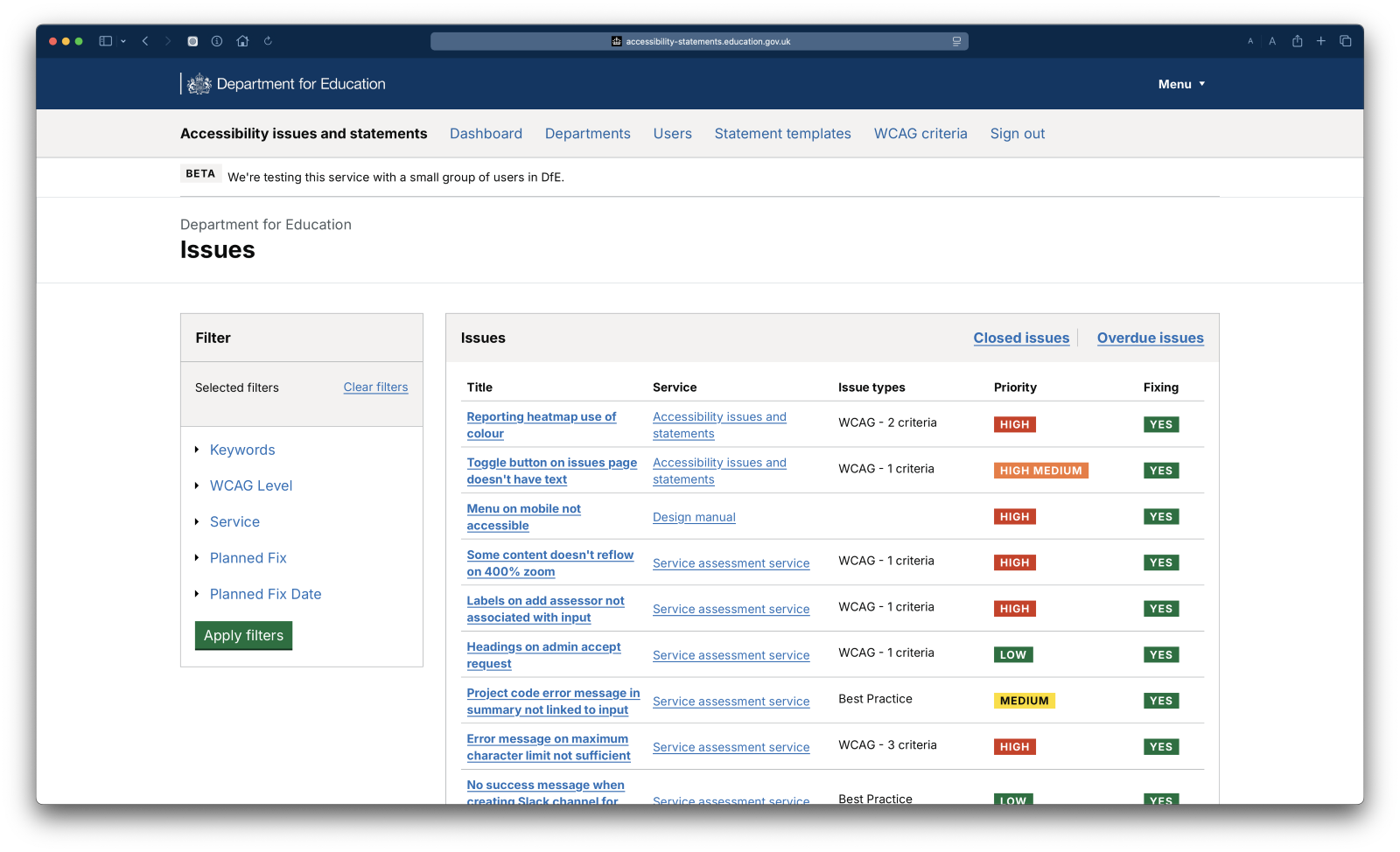This screenshot has width=1400, height=852.
Task: Open the WCAG criteria section
Action: 920,133
